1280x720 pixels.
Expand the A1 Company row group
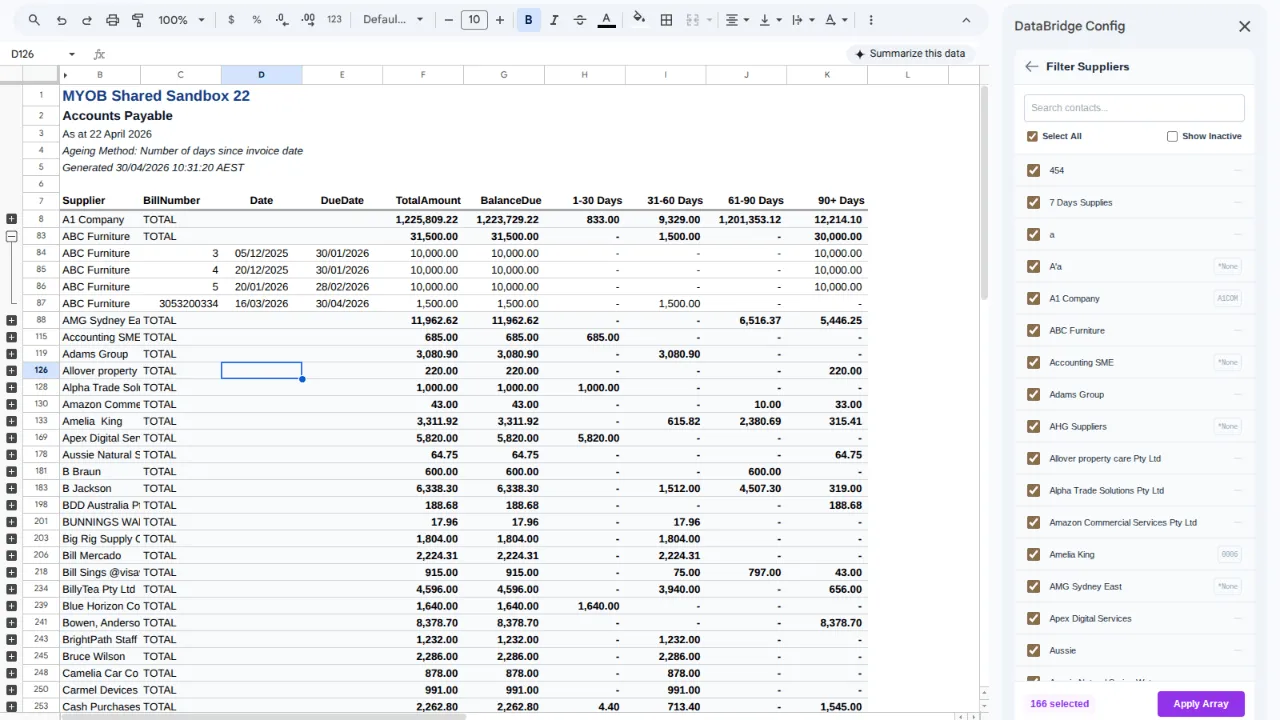pyautogui.click(x=11, y=219)
